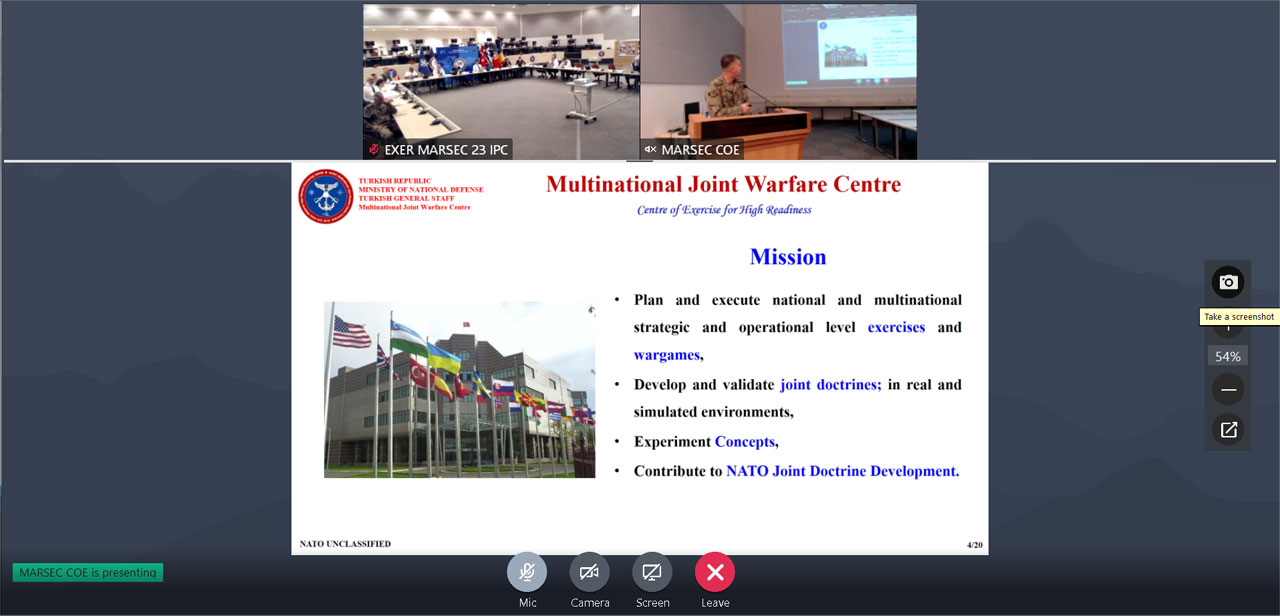The width and height of the screenshot is (1280, 616).
Task: Zoom out with the minus button
Action: [1228, 389]
